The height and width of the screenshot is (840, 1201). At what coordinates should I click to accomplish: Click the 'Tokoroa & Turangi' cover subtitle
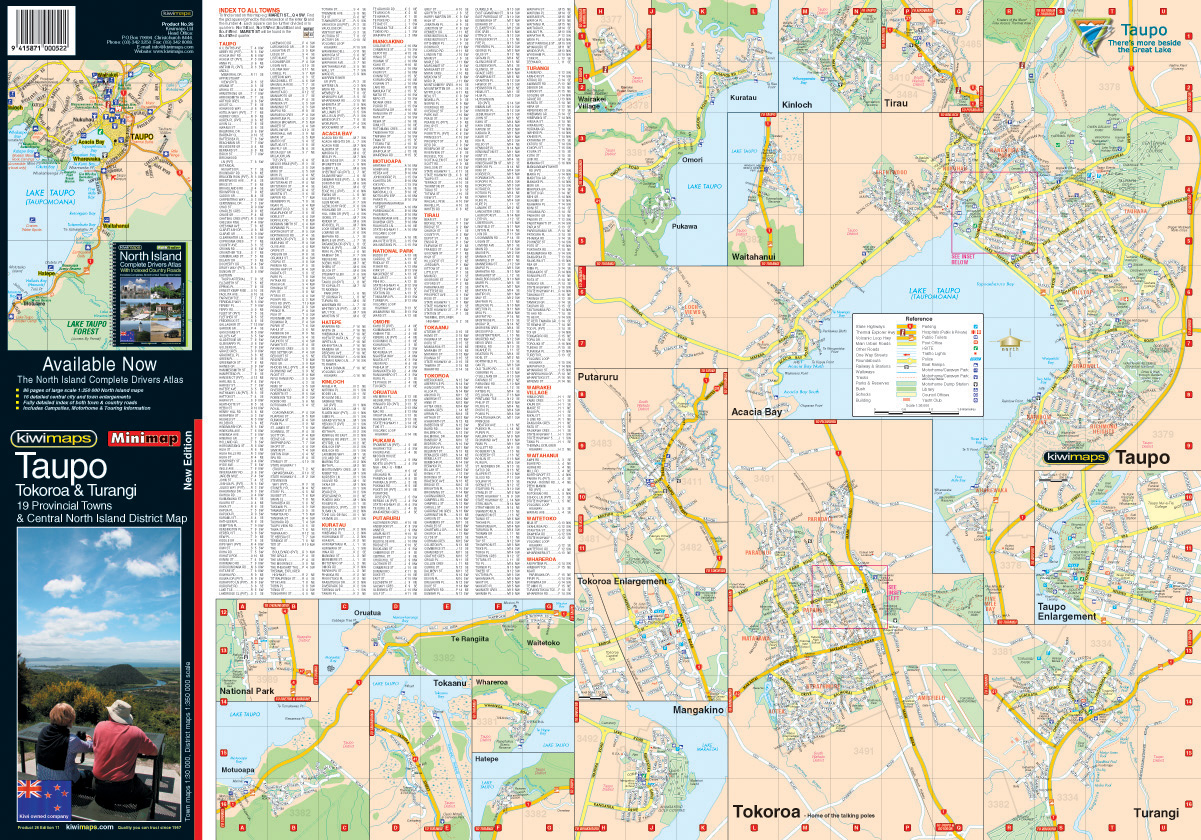coord(75,491)
